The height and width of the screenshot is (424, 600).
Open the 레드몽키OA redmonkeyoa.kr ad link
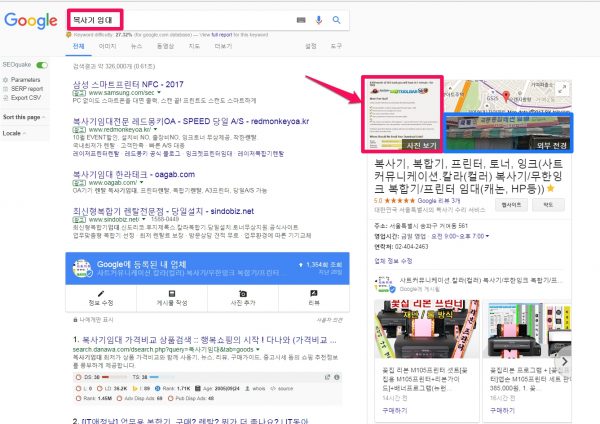(191, 121)
